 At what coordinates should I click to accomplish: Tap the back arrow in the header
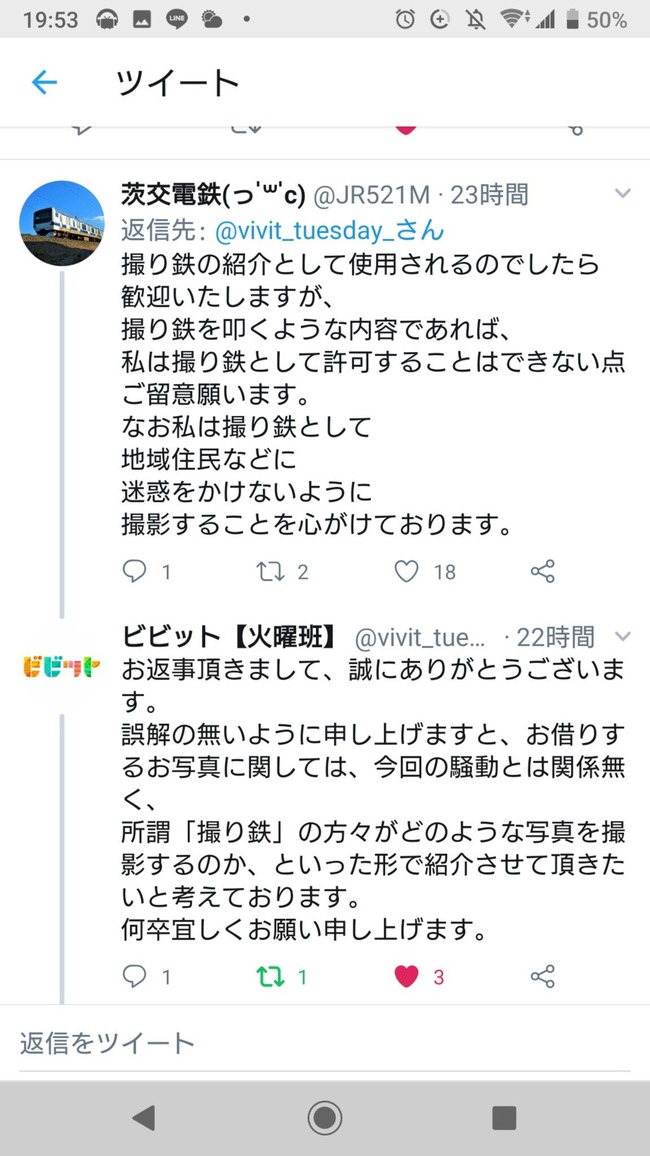point(45,82)
